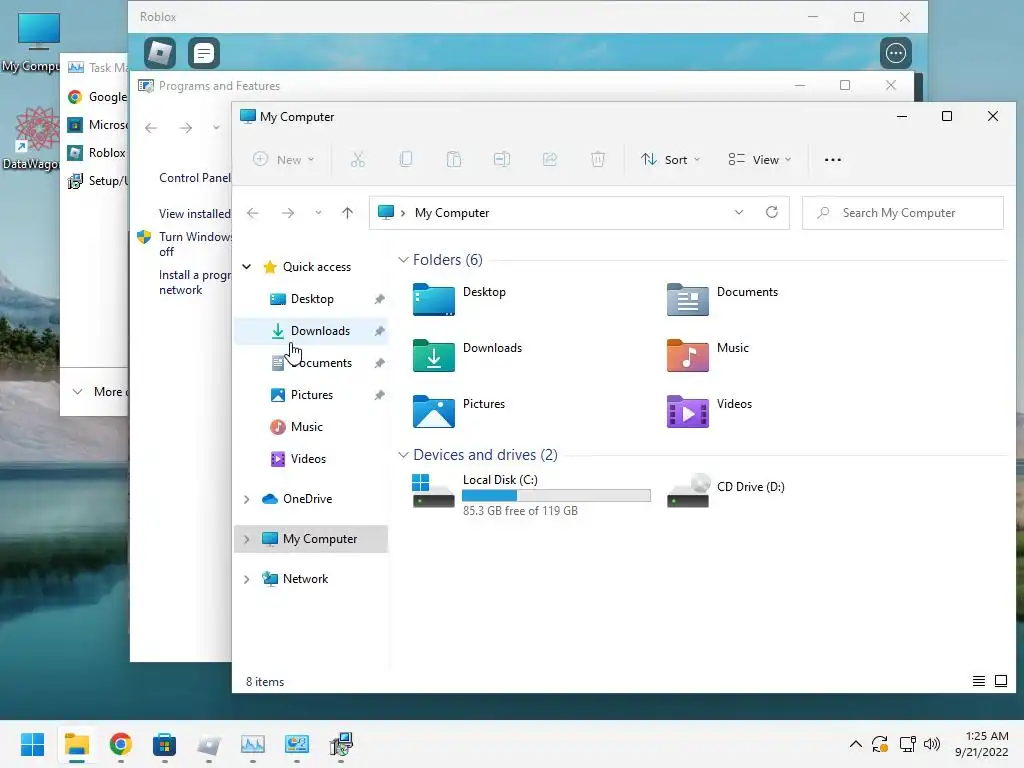The height and width of the screenshot is (768, 1024).
Task: Click the Delete trash icon
Action: [598, 159]
